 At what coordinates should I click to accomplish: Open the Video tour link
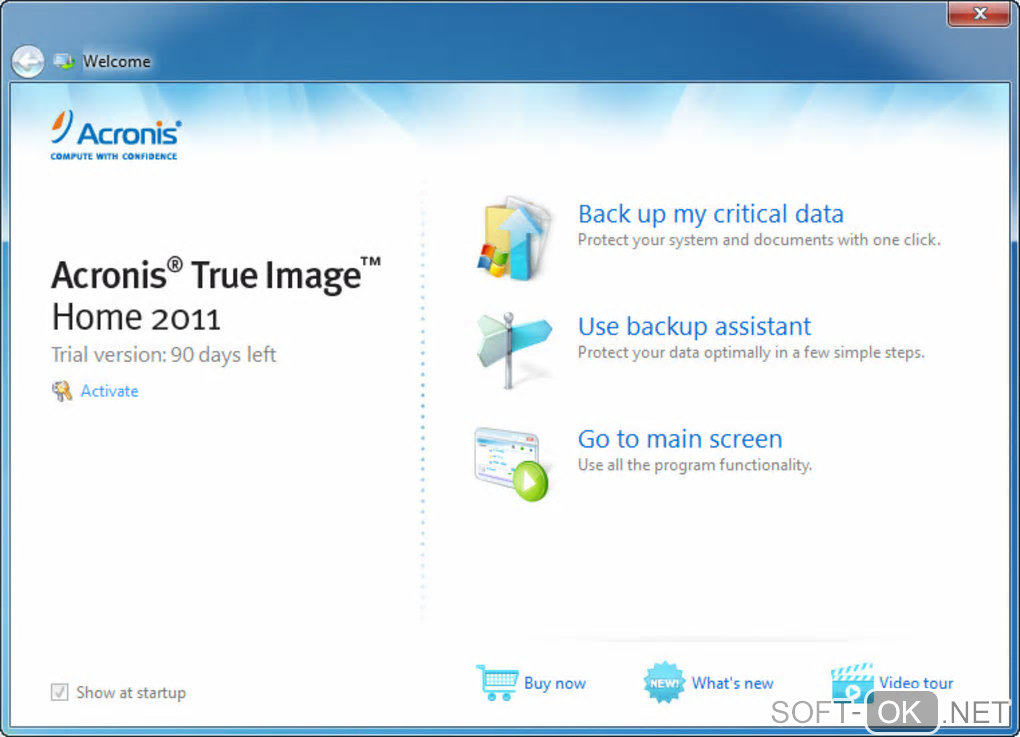[x=916, y=683]
